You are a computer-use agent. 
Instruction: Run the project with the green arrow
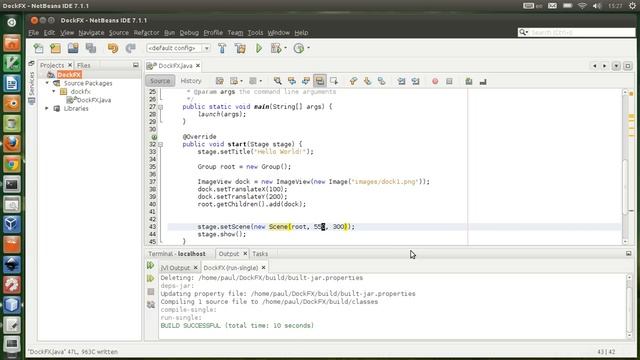259,48
